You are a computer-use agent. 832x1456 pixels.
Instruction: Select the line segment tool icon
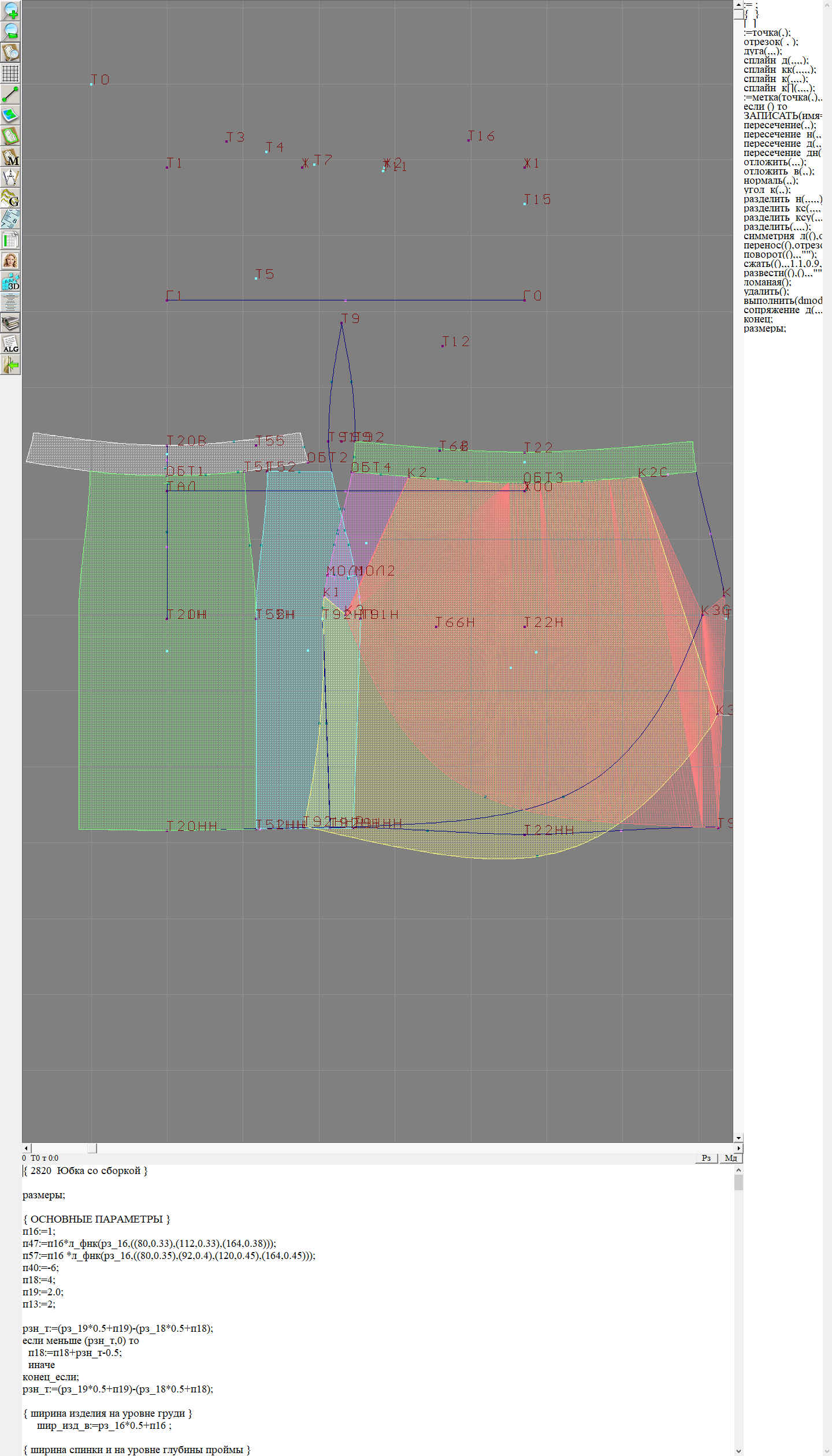tap(10, 94)
